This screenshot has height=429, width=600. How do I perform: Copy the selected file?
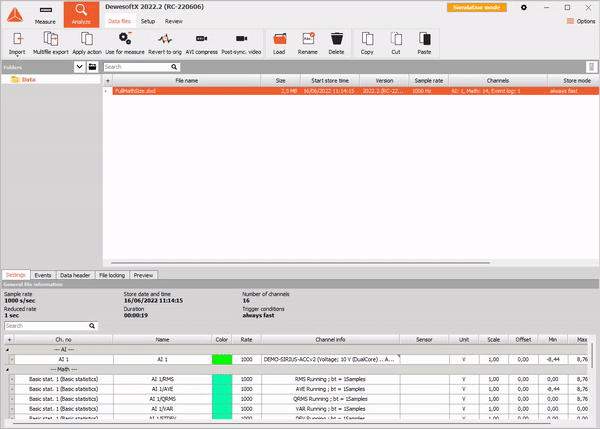[367, 44]
